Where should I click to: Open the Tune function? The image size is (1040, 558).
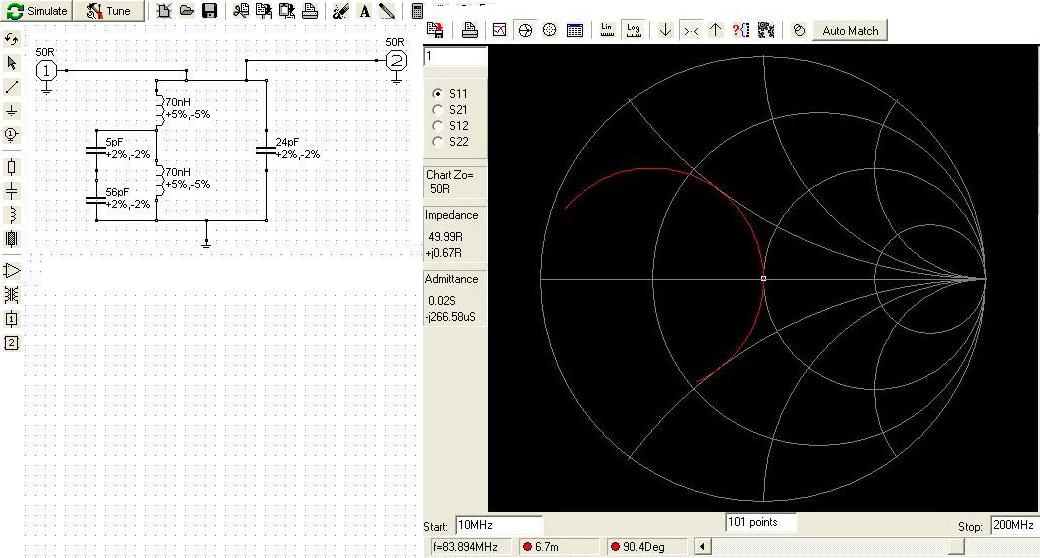(x=109, y=11)
